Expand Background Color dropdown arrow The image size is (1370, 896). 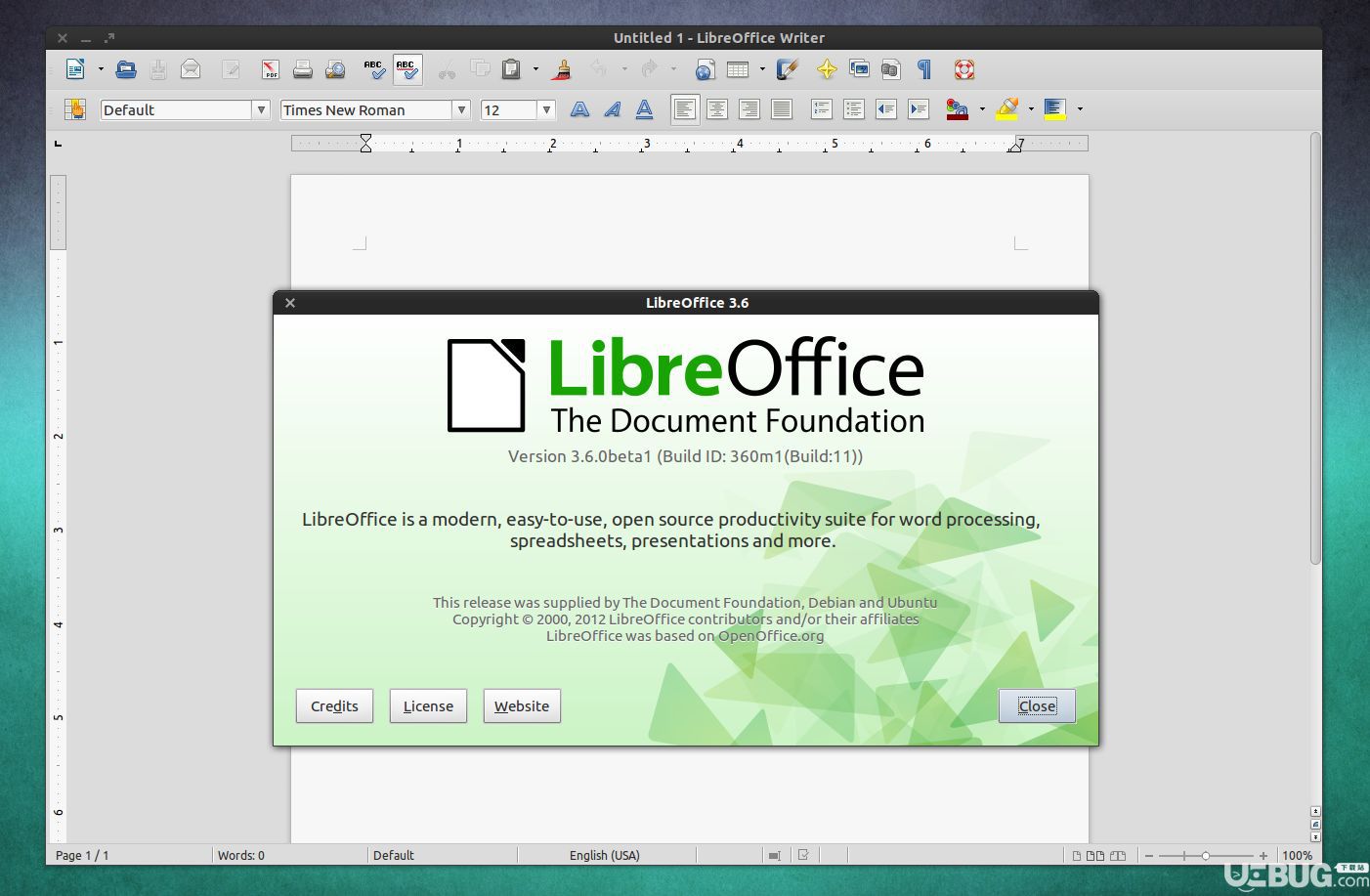pyautogui.click(x=1080, y=109)
